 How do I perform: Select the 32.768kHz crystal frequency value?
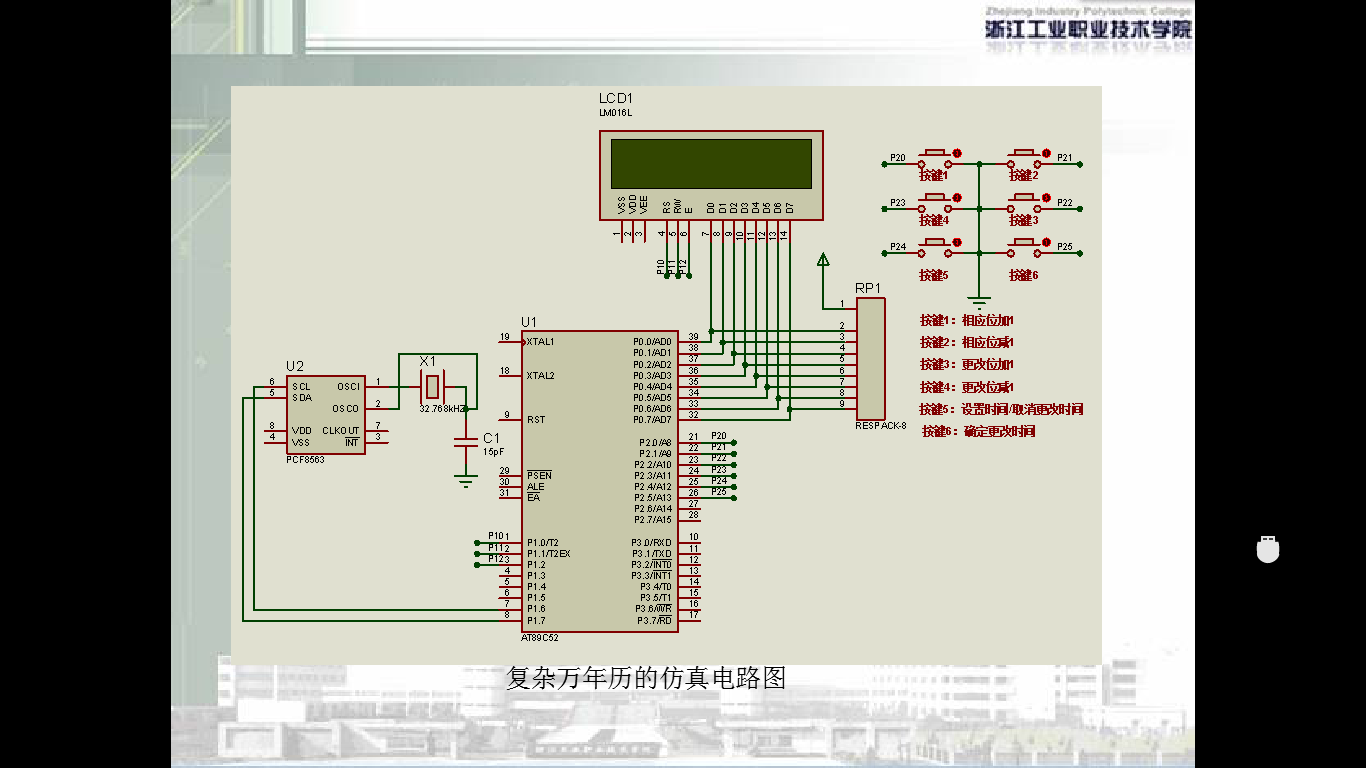442,408
